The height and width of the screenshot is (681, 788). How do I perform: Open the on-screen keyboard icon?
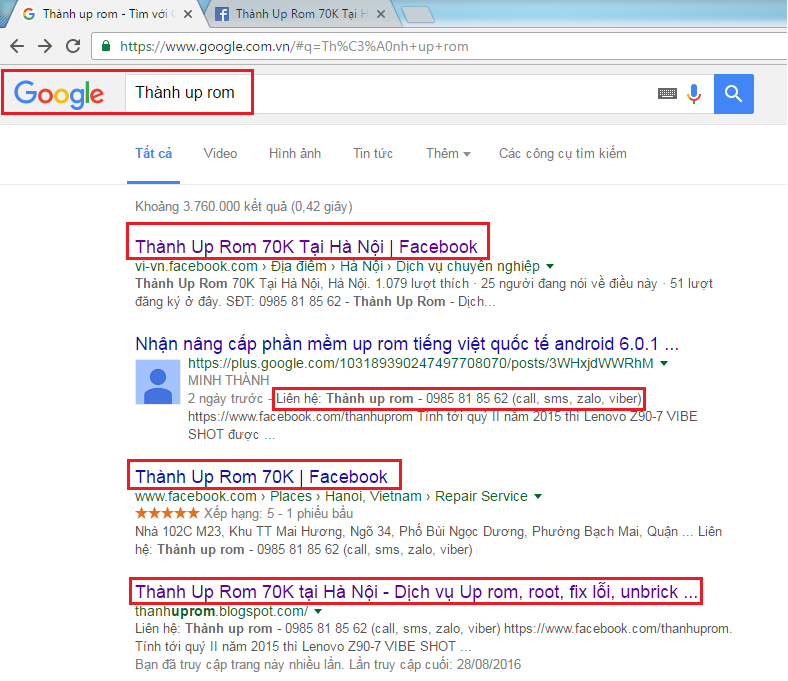click(666, 93)
